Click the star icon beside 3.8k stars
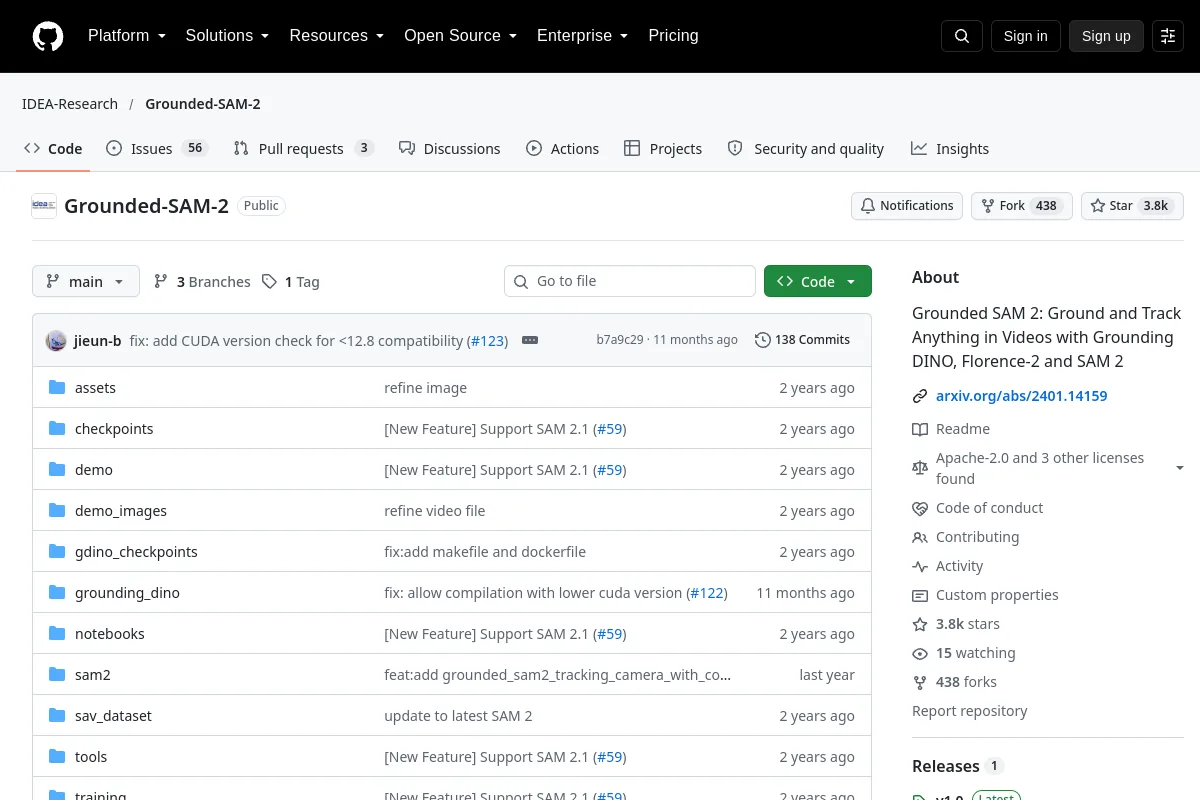Image resolution: width=1200 pixels, height=800 pixels. pyautogui.click(x=920, y=624)
